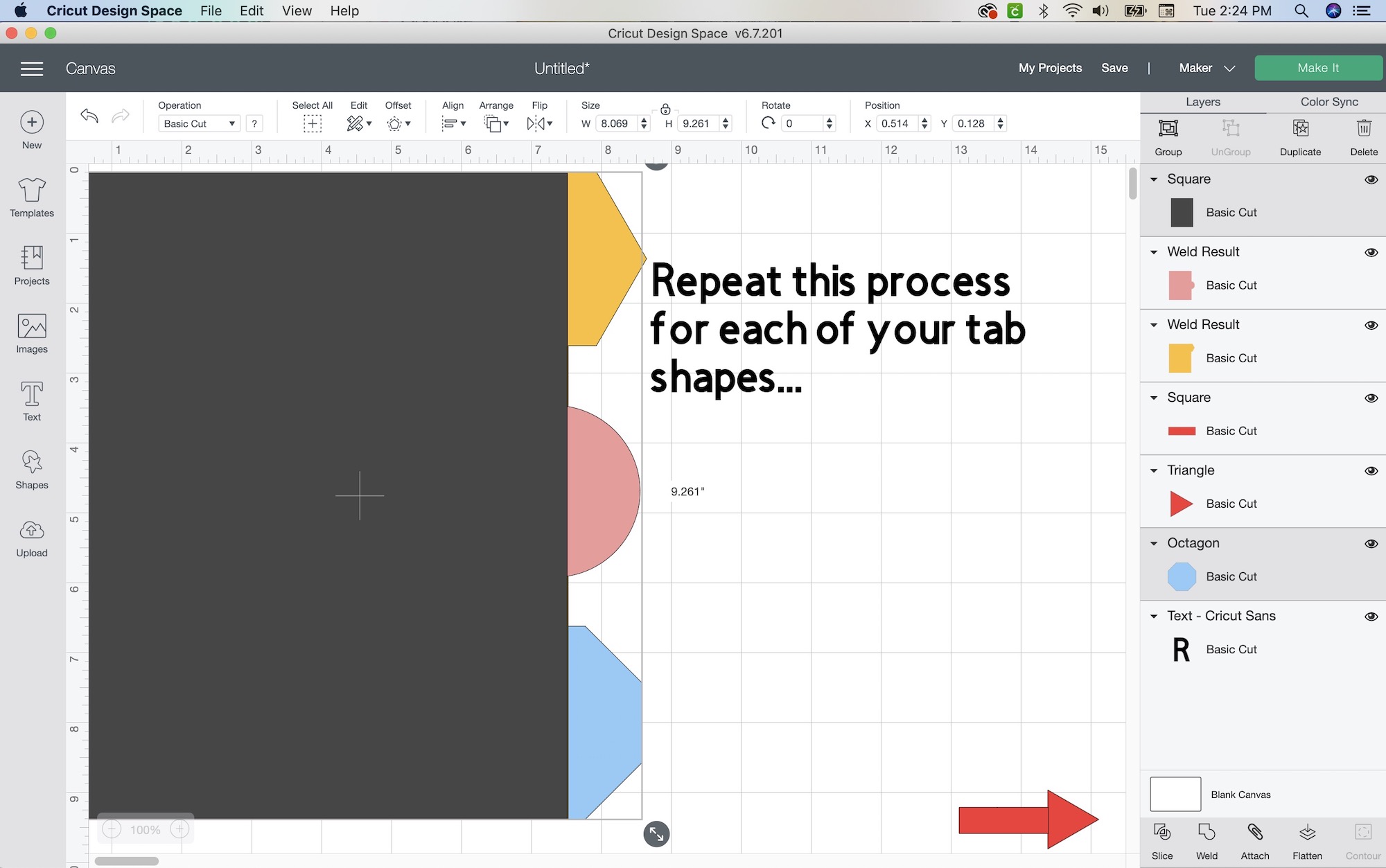Click the operation help question mark
Viewport: 1386px width, 868px height.
(x=254, y=124)
